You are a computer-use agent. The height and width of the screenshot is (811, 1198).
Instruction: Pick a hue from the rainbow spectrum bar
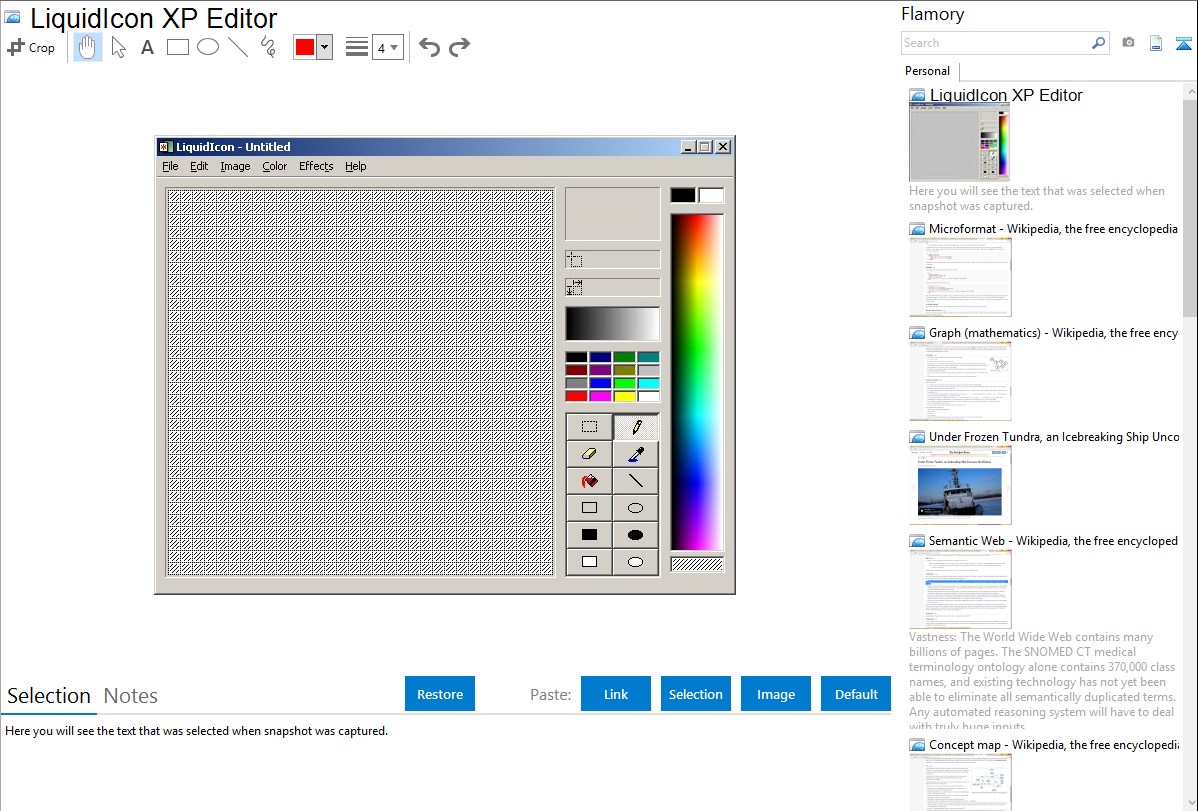pyautogui.click(x=697, y=382)
